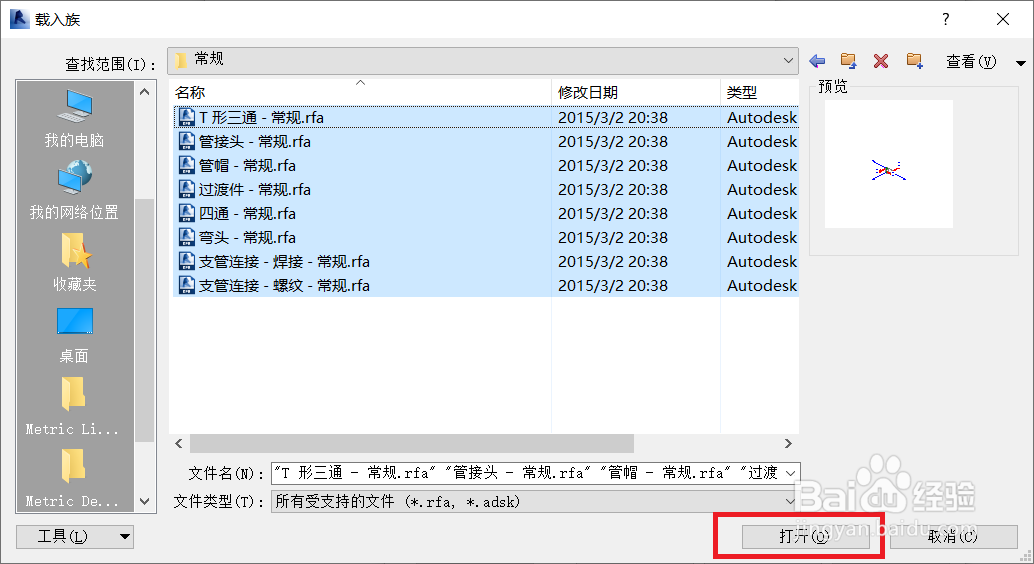The image size is (1034, 564).
Task: Click the Revit family icon of 管帽 - 常规.rfa
Action: tap(187, 166)
